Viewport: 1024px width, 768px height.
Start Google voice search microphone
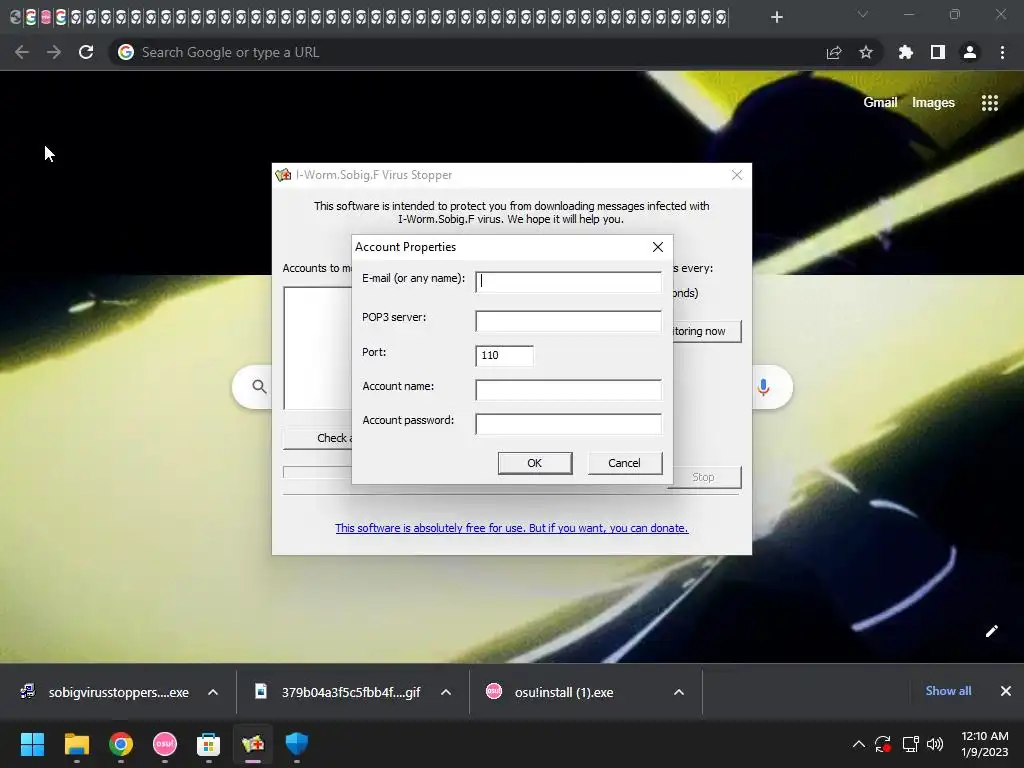[x=763, y=387]
